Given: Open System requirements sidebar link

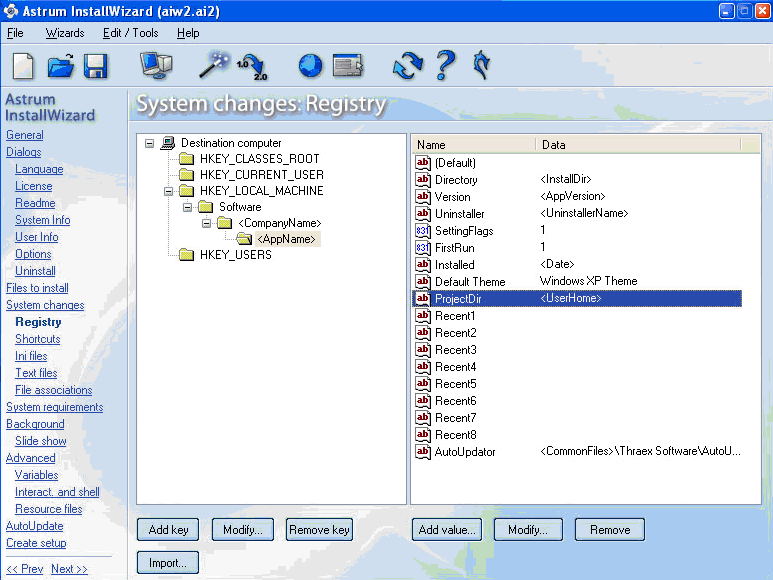Looking at the screenshot, I should point(55,407).
